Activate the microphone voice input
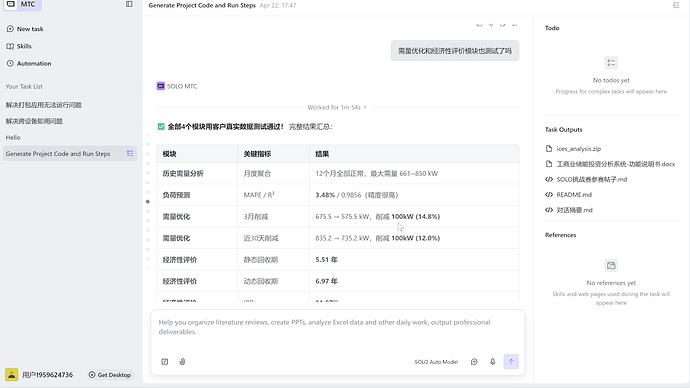Screen dimensions: 690x388 (492, 362)
